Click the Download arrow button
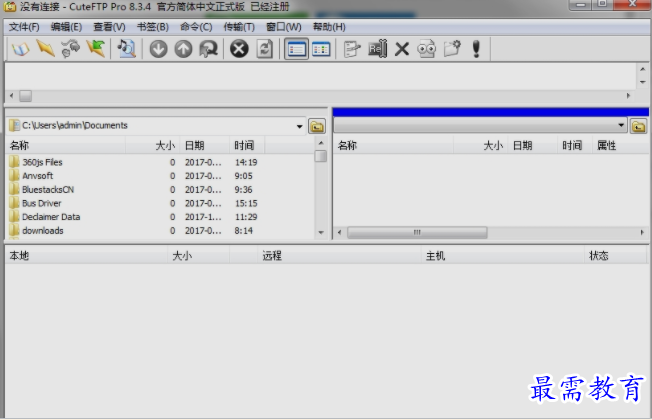 pyautogui.click(x=158, y=49)
